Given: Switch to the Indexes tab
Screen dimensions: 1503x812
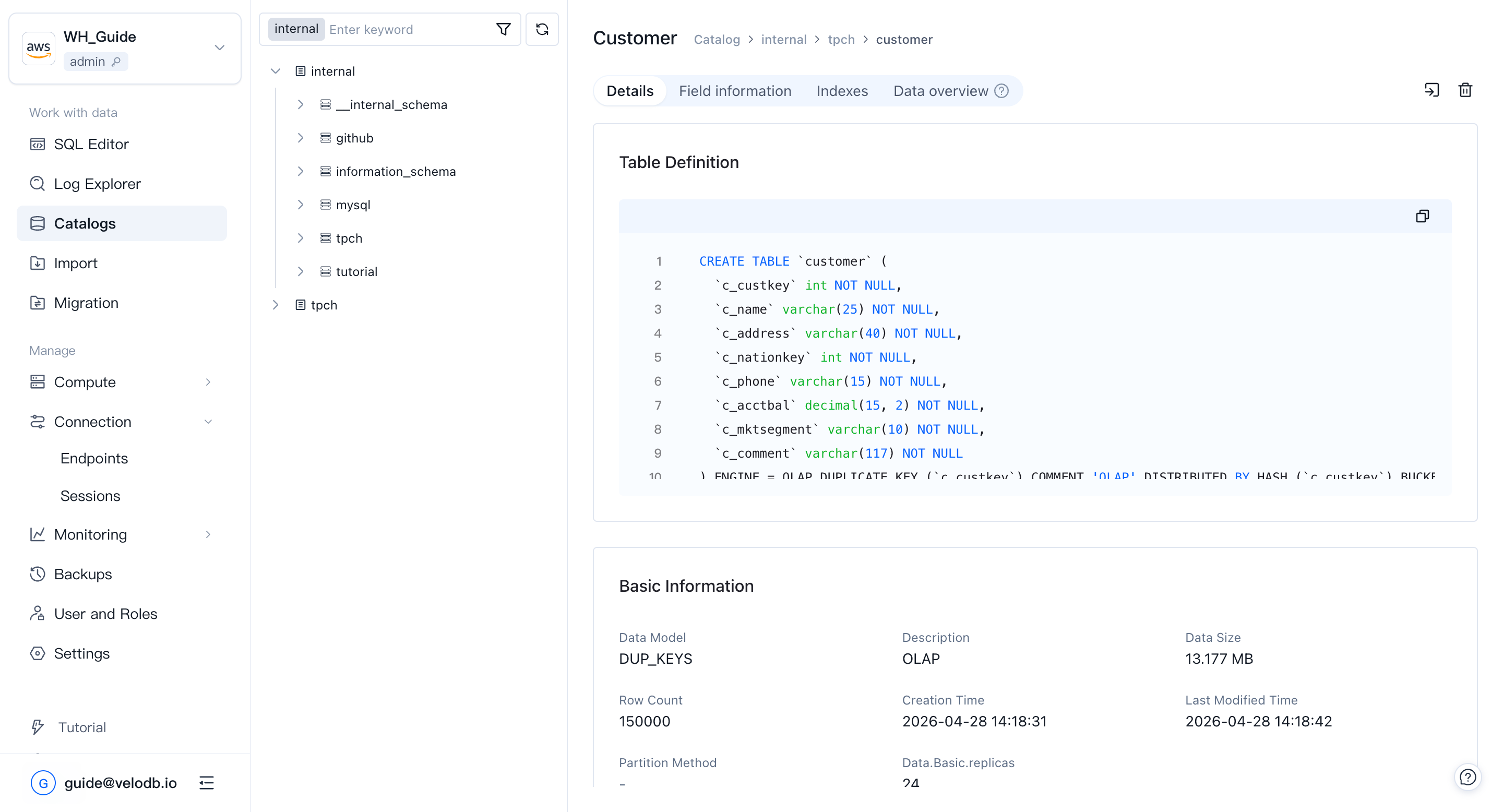Looking at the screenshot, I should point(842,91).
